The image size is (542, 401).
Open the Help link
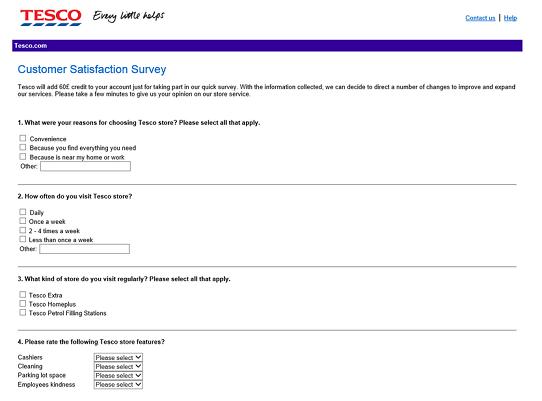click(510, 18)
